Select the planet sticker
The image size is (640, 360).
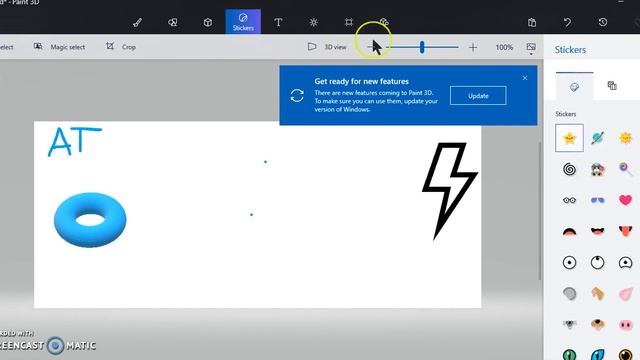coord(598,138)
